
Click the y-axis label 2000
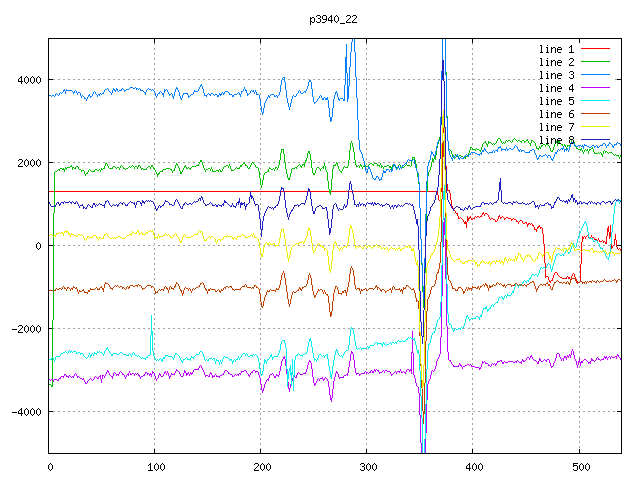(29, 163)
